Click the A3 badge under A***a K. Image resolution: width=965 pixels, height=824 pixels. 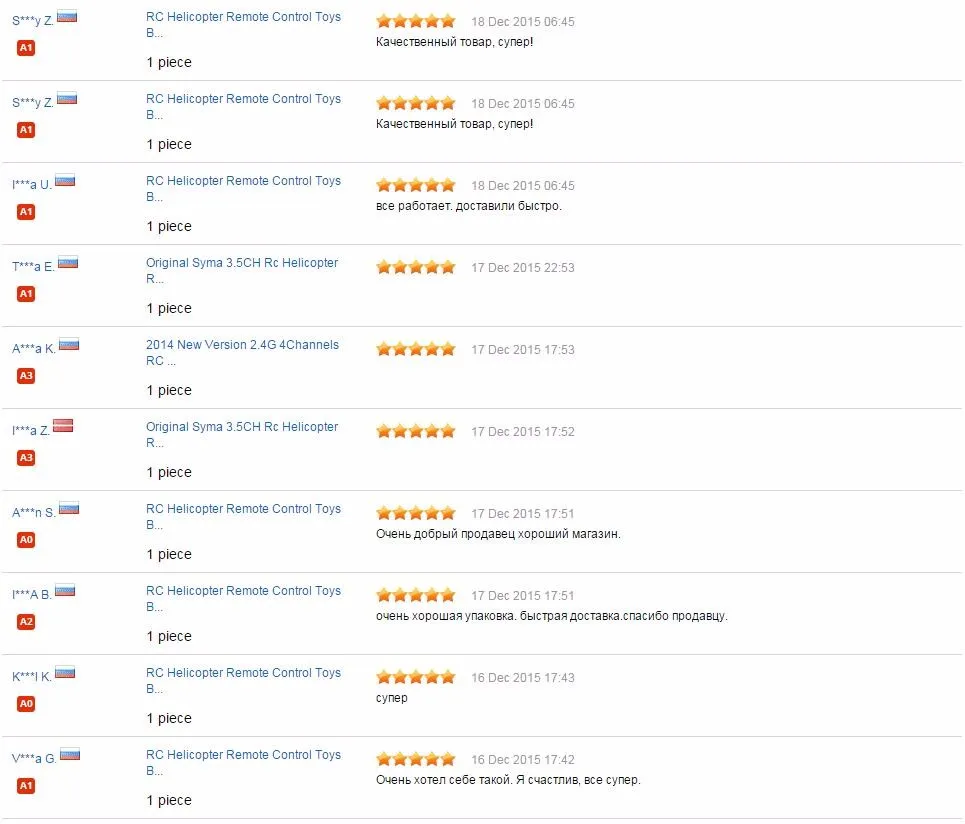[26, 376]
